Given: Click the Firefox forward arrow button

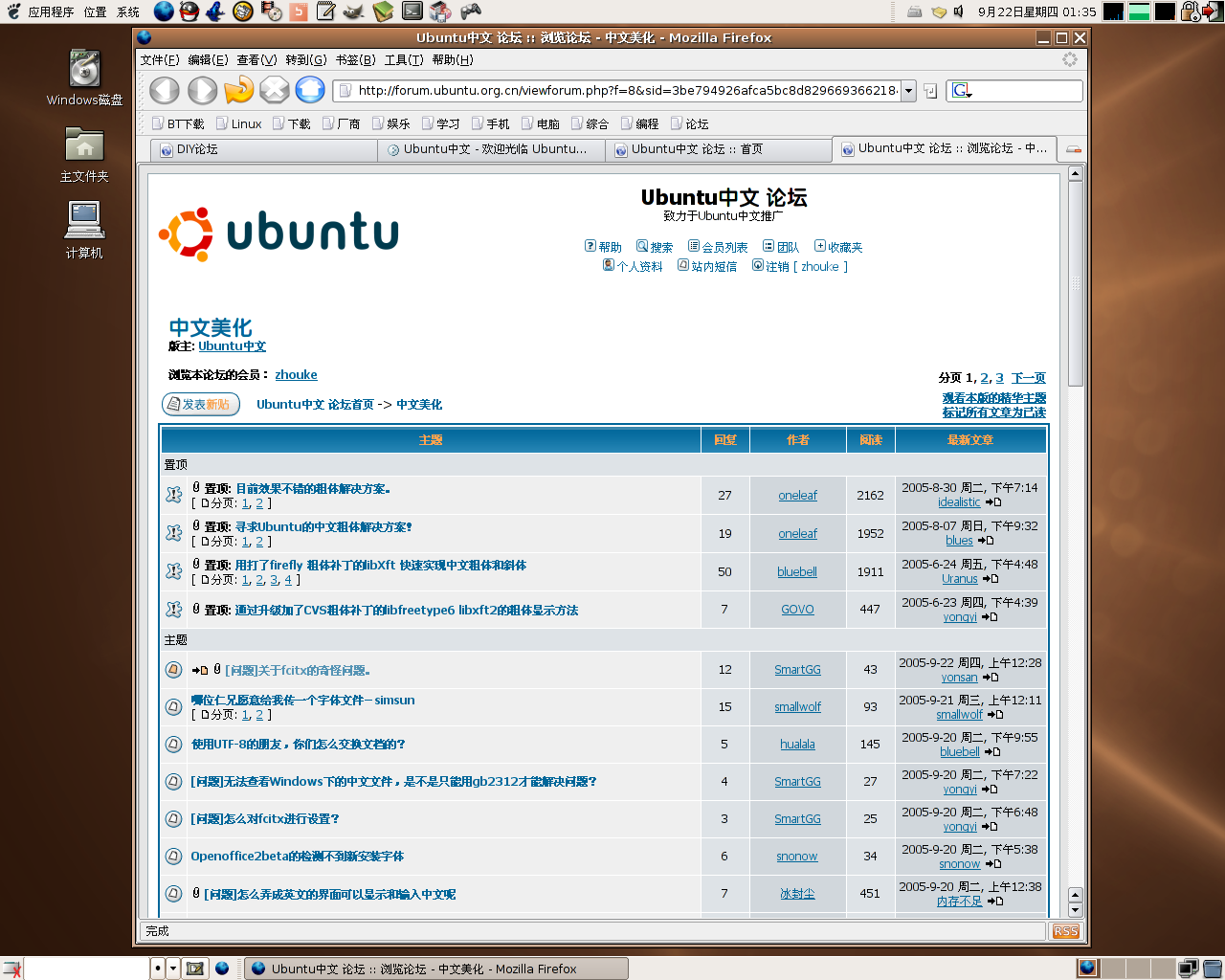Looking at the screenshot, I should click(x=202, y=90).
